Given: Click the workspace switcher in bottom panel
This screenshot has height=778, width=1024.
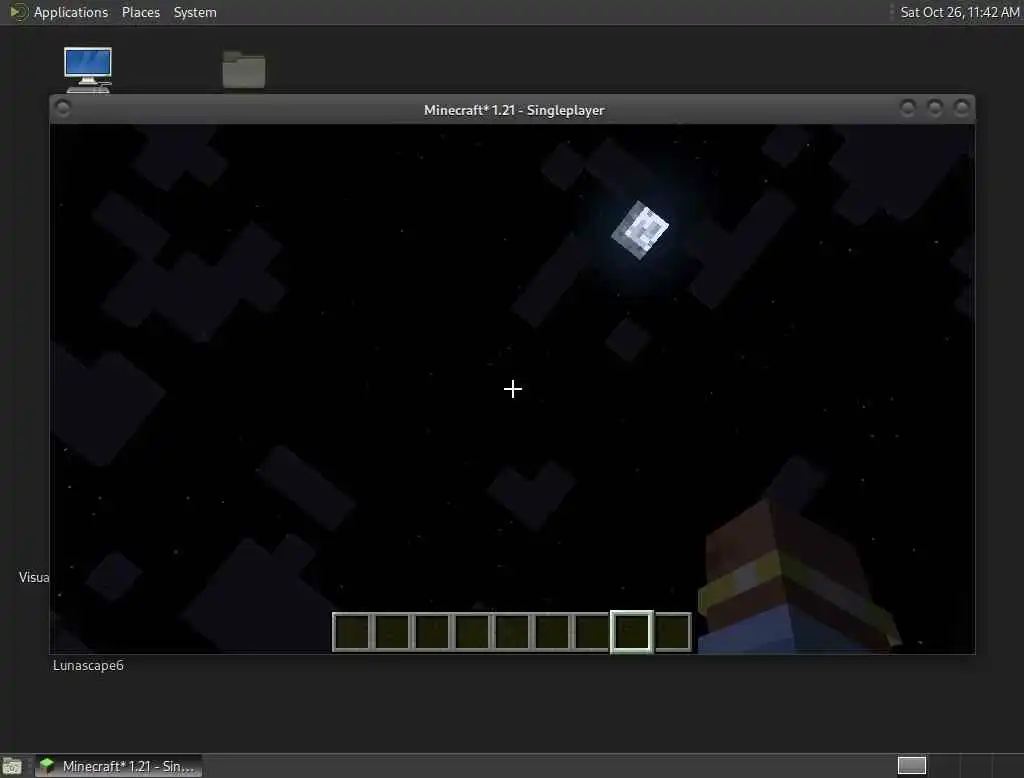Looking at the screenshot, I should coord(912,765).
